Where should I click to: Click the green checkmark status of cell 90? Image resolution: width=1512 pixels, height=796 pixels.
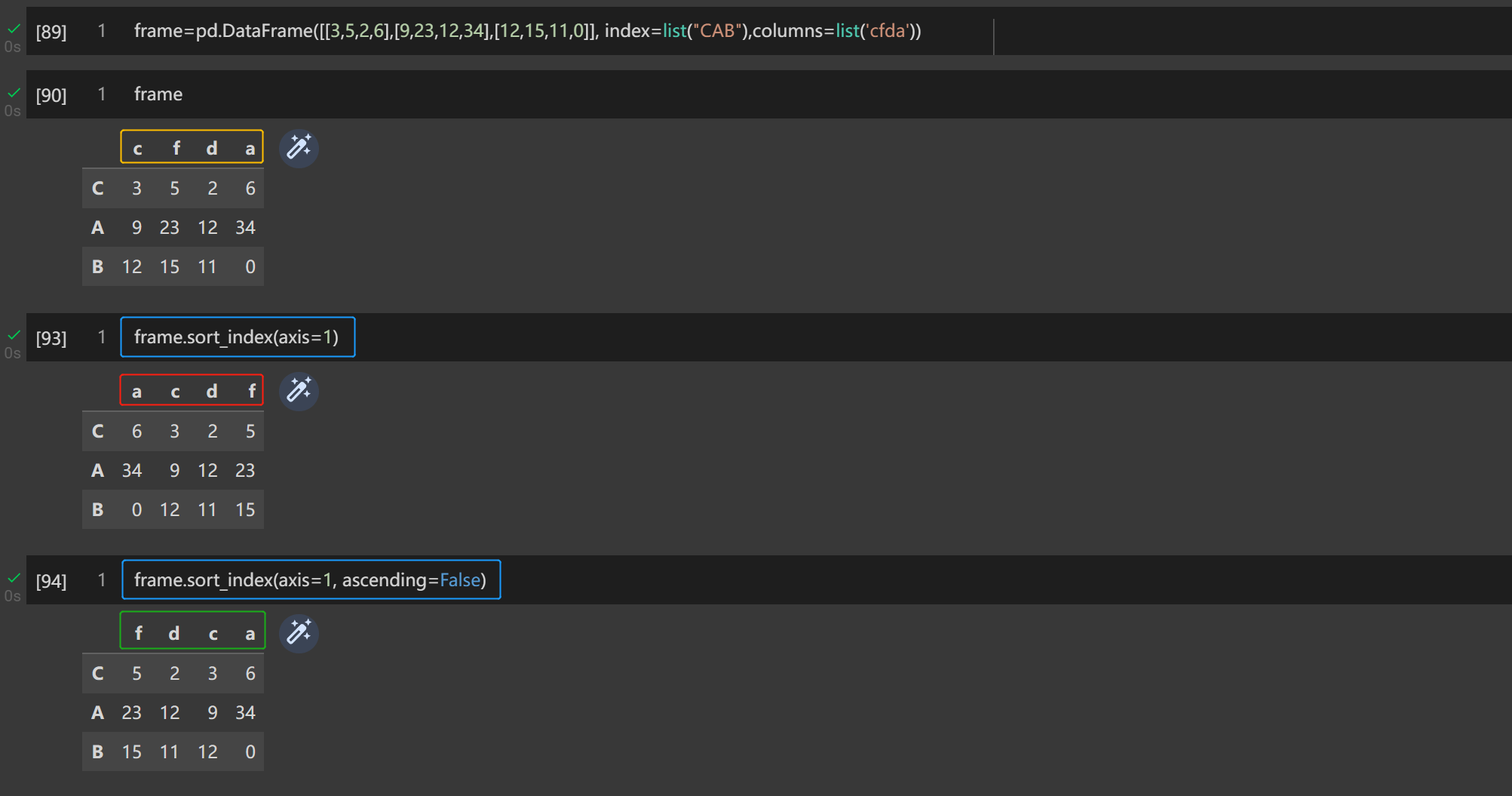(14, 93)
